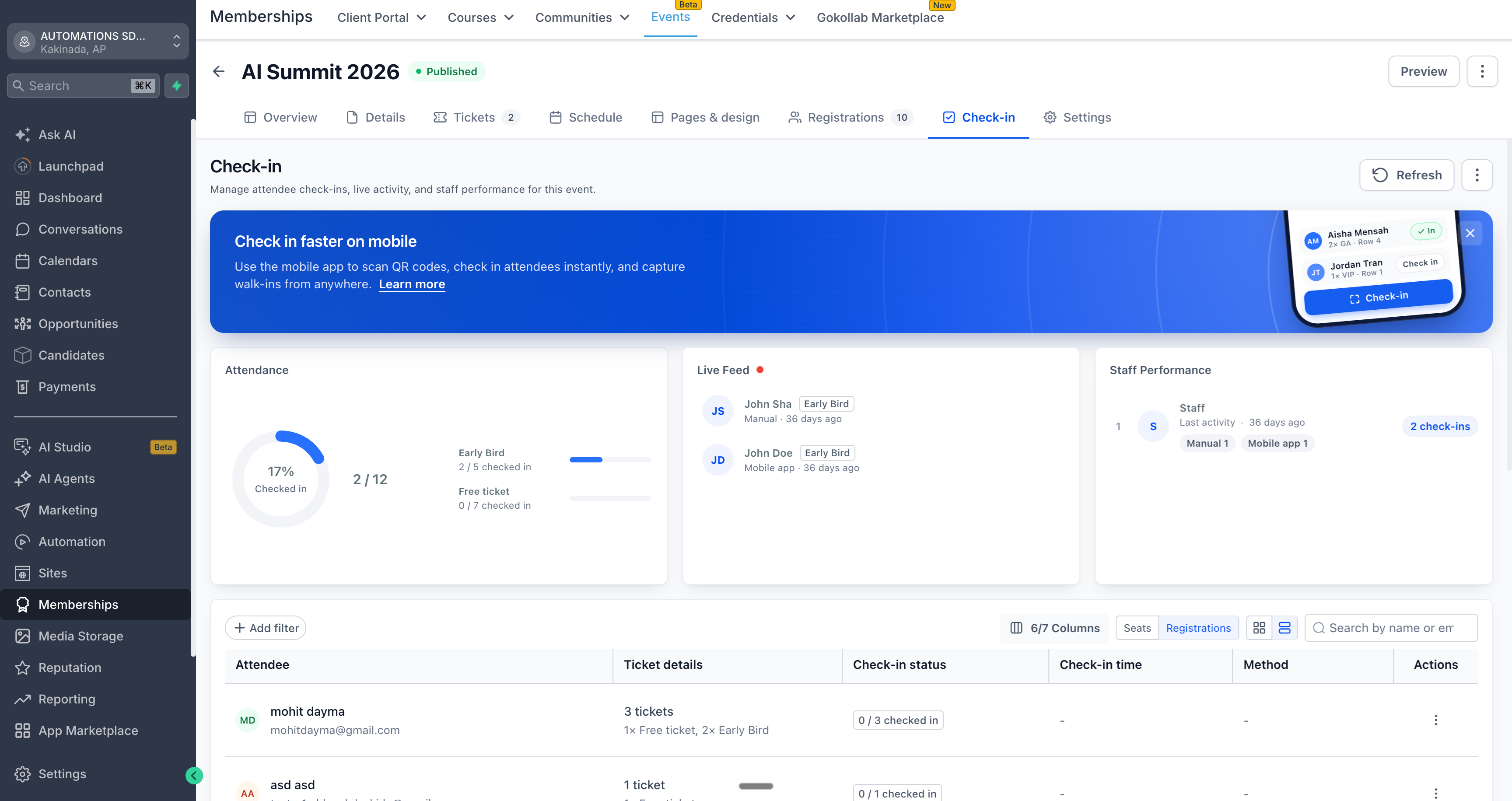The width and height of the screenshot is (1512, 801).
Task: Click the 17% attendance ring chart
Action: pos(280,479)
